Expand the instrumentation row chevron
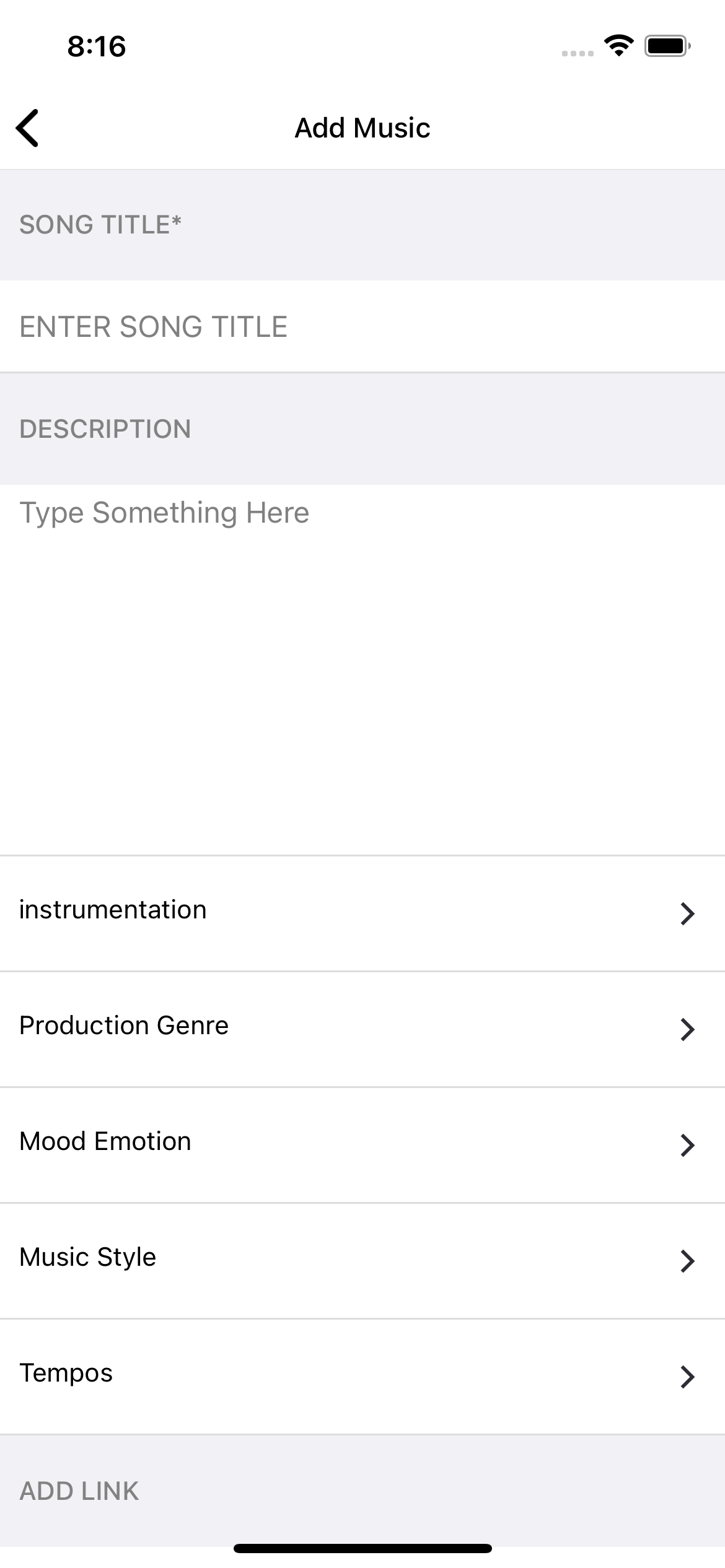The width and height of the screenshot is (725, 1568). tap(687, 913)
